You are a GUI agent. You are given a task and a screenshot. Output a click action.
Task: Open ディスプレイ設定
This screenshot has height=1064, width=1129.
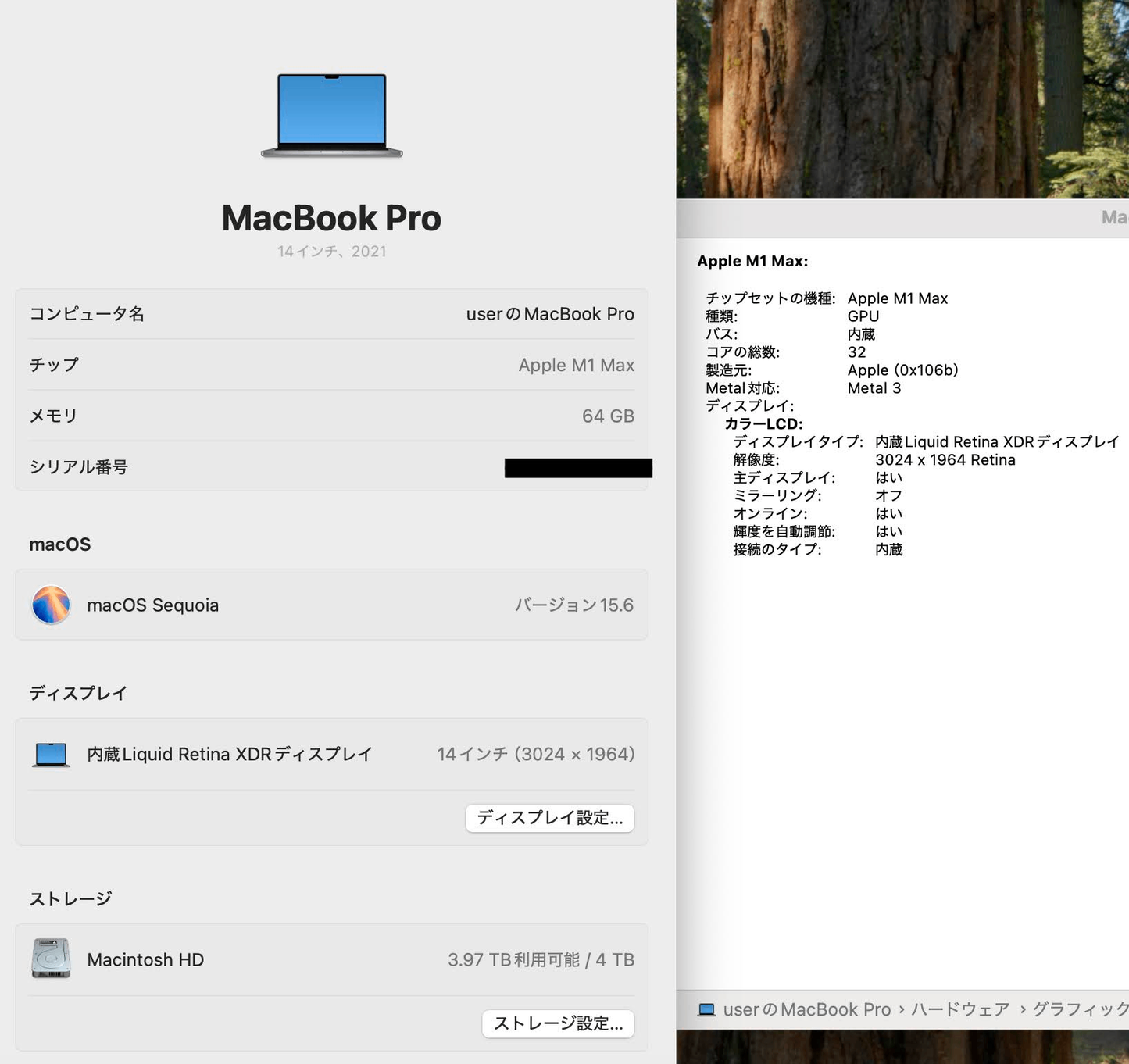coord(549,818)
